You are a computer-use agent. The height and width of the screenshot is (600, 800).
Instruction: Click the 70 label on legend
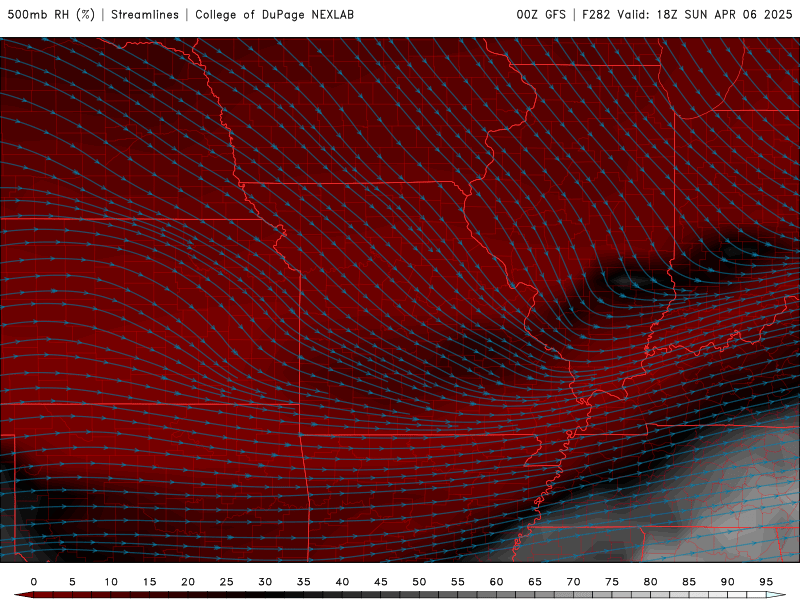[x=573, y=582]
